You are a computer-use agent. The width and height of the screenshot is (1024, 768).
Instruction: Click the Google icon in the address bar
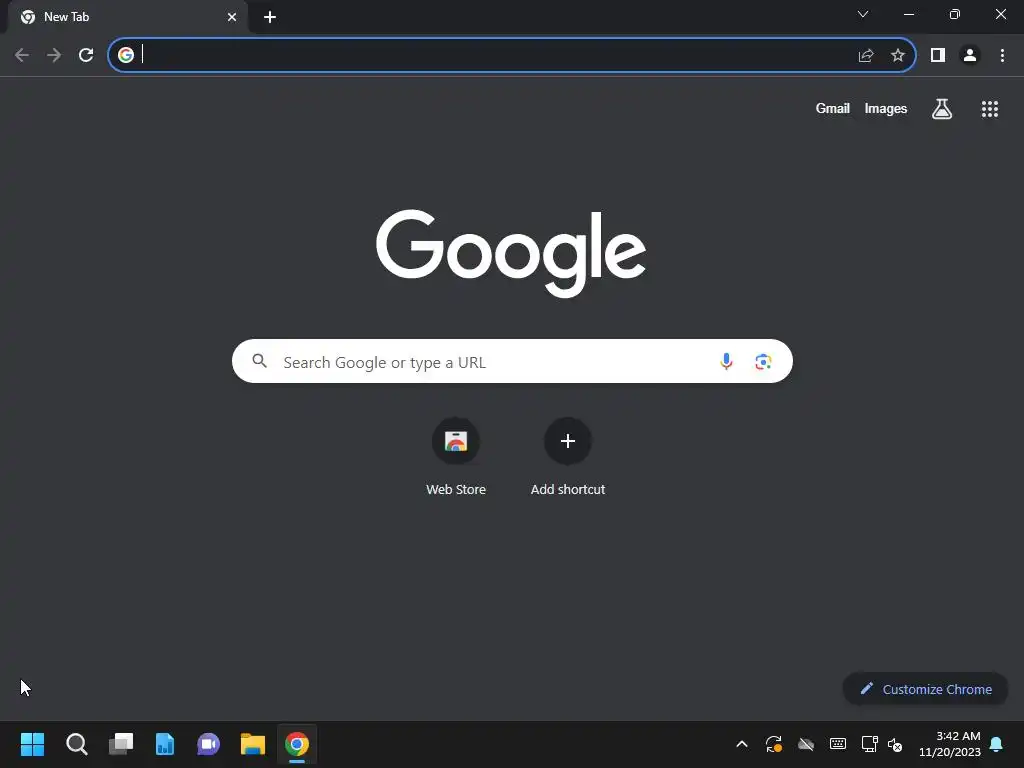[x=126, y=55]
